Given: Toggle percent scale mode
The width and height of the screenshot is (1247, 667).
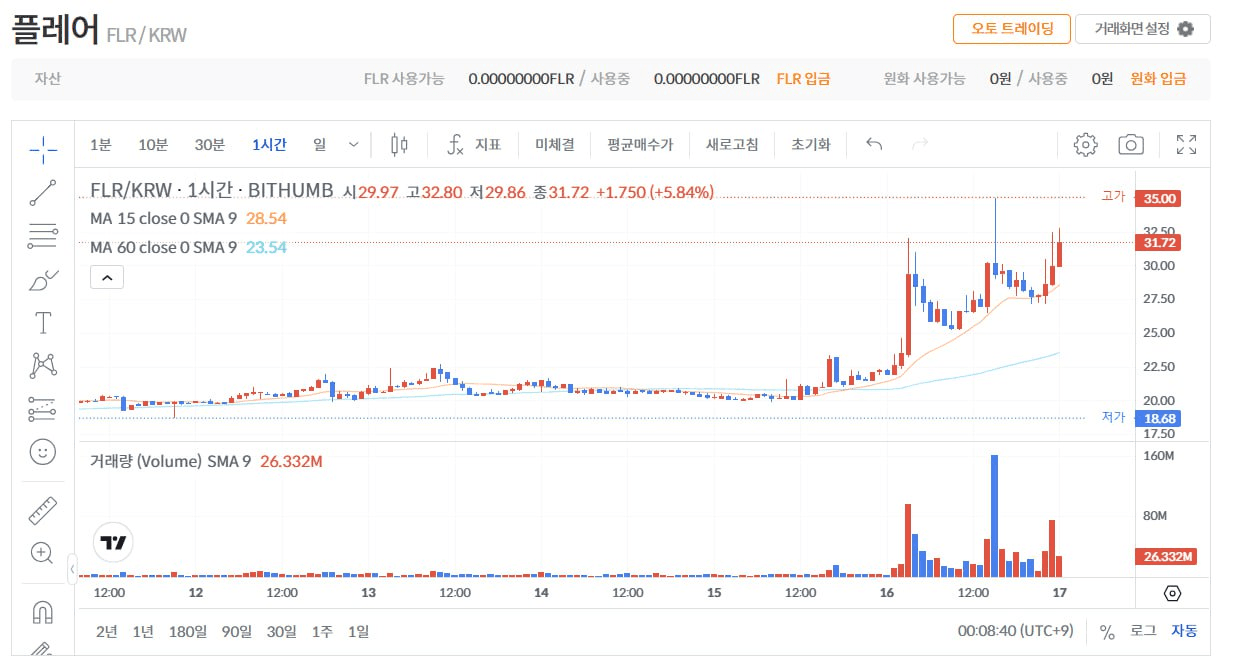Looking at the screenshot, I should click(x=1107, y=631).
